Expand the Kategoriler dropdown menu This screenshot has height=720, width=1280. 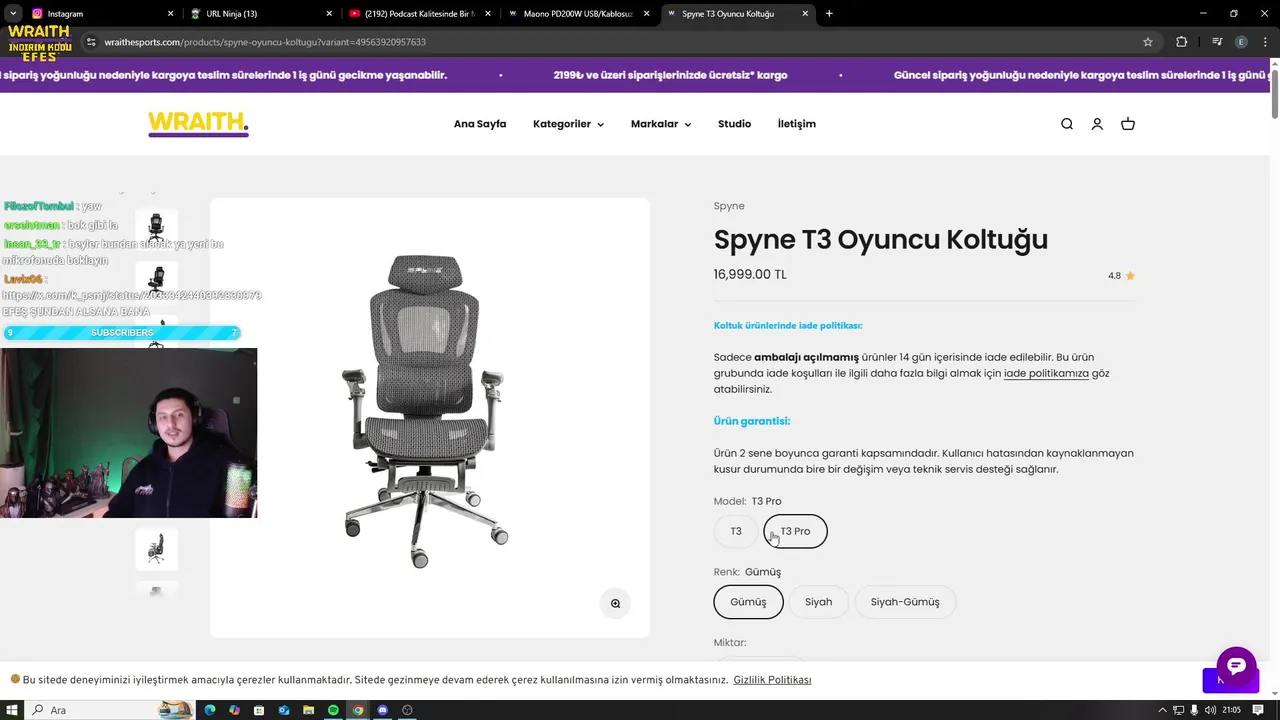[x=568, y=124]
